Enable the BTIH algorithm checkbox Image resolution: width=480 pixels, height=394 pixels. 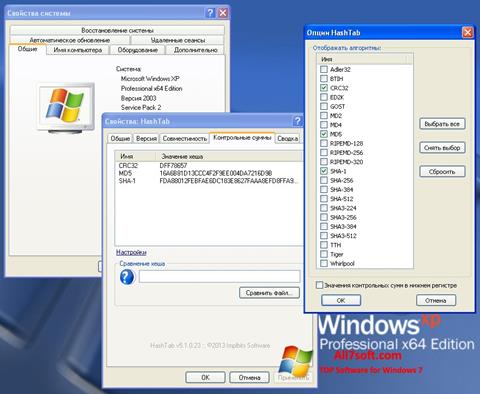324,79
